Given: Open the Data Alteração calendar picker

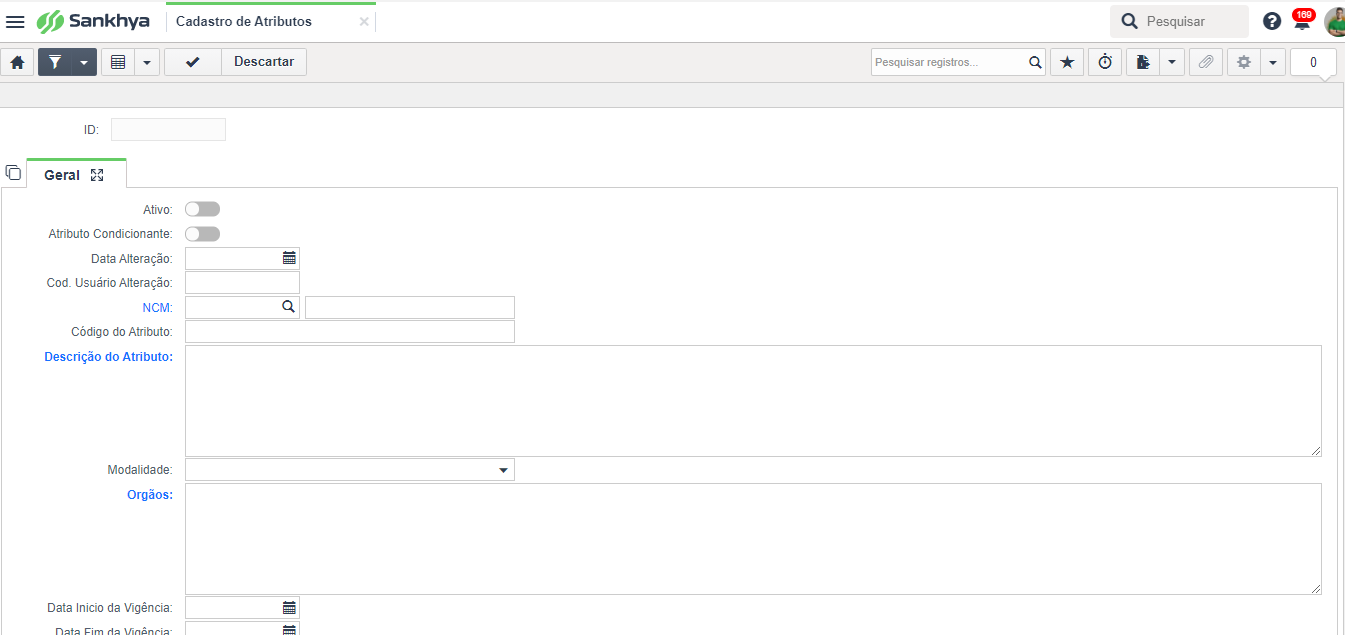Looking at the screenshot, I should click(289, 258).
